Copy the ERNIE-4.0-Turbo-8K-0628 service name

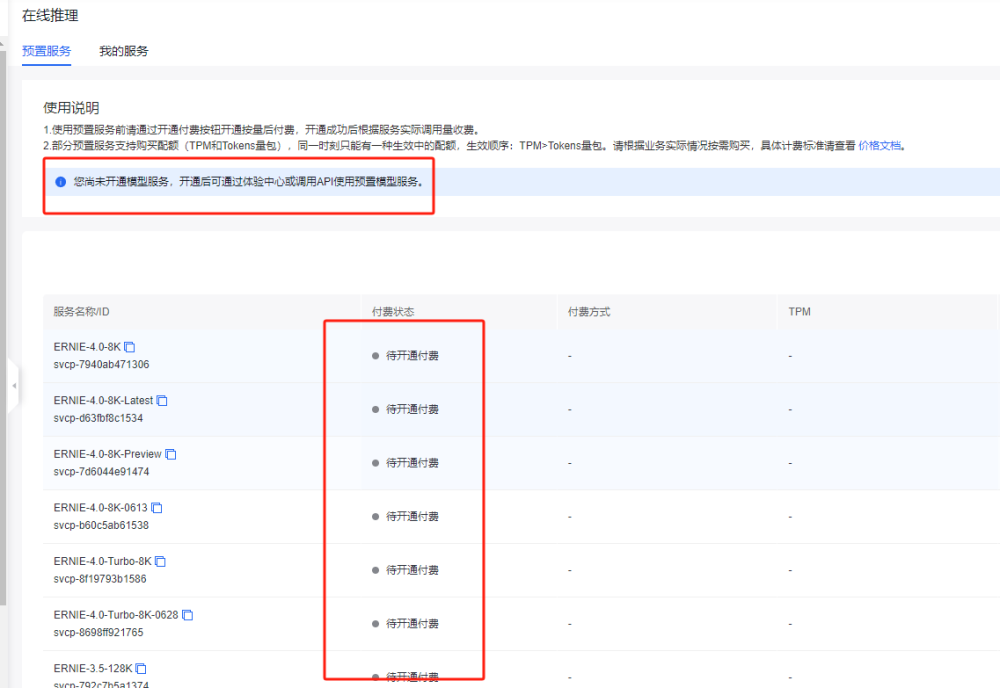click(188, 615)
